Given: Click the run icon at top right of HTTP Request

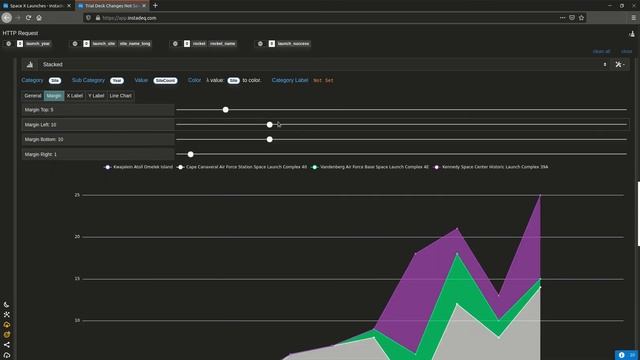Looking at the screenshot, I should [632, 34].
